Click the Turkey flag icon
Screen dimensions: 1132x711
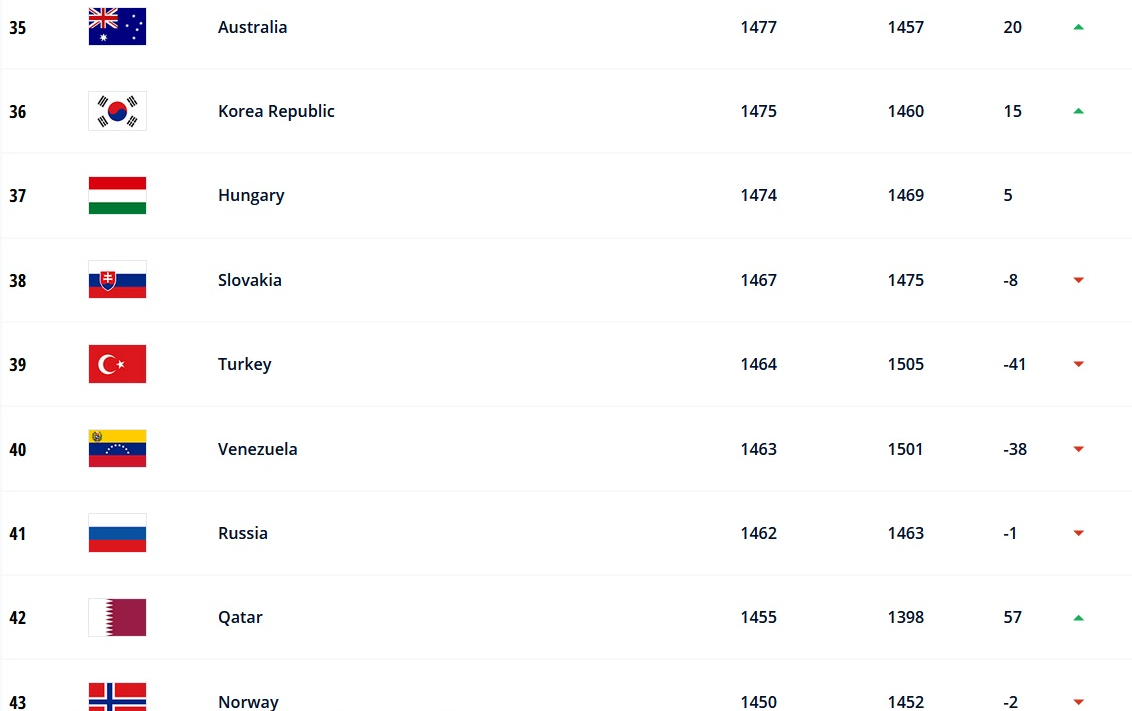pyautogui.click(x=117, y=364)
